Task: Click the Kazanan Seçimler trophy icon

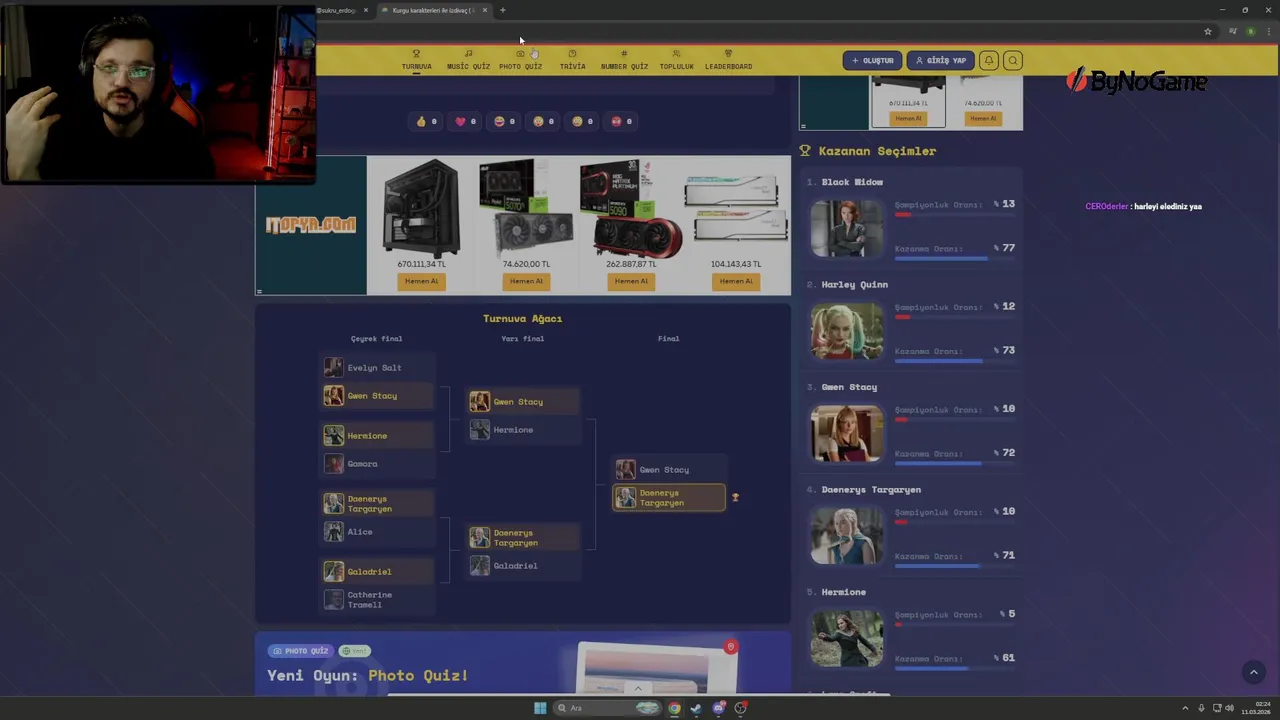Action: tap(805, 151)
